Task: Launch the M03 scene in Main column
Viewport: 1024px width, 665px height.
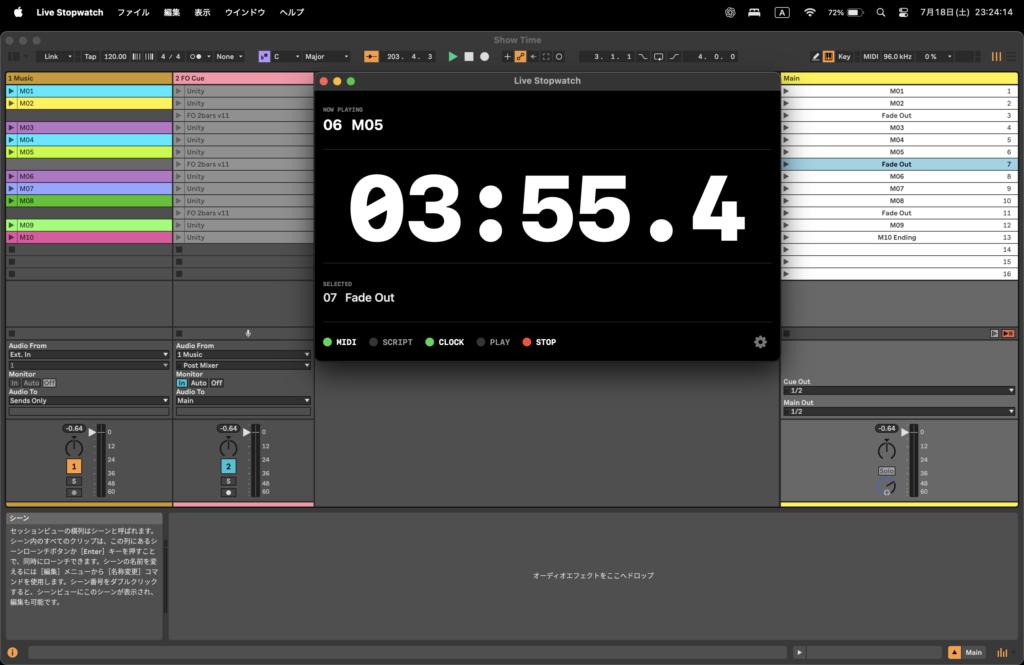Action: point(786,128)
